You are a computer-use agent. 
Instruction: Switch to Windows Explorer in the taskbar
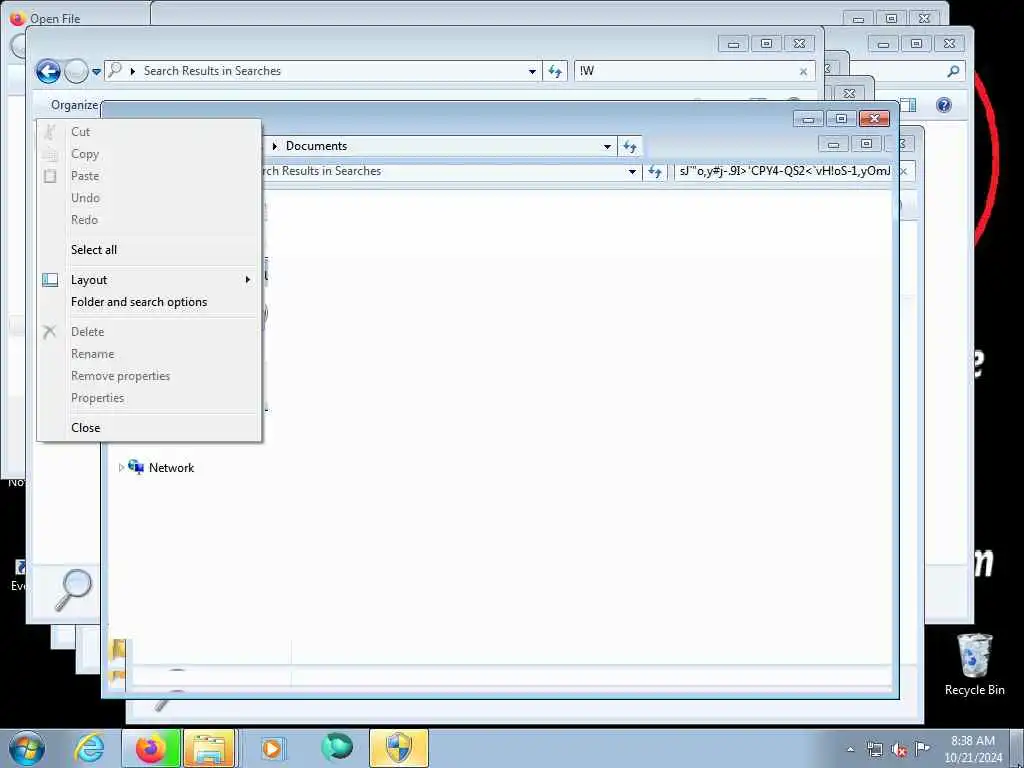(x=210, y=748)
